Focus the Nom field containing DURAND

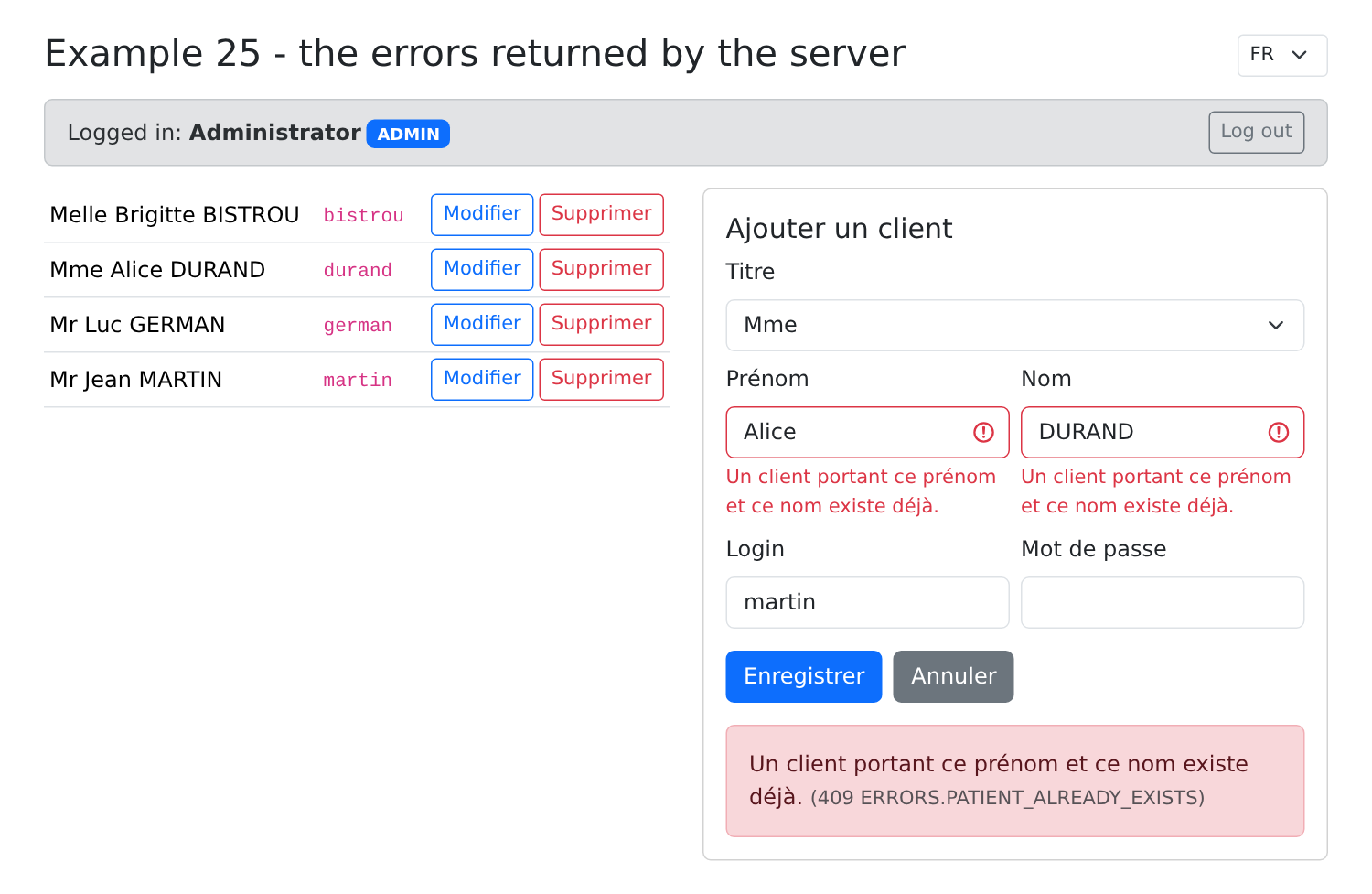[1163, 432]
